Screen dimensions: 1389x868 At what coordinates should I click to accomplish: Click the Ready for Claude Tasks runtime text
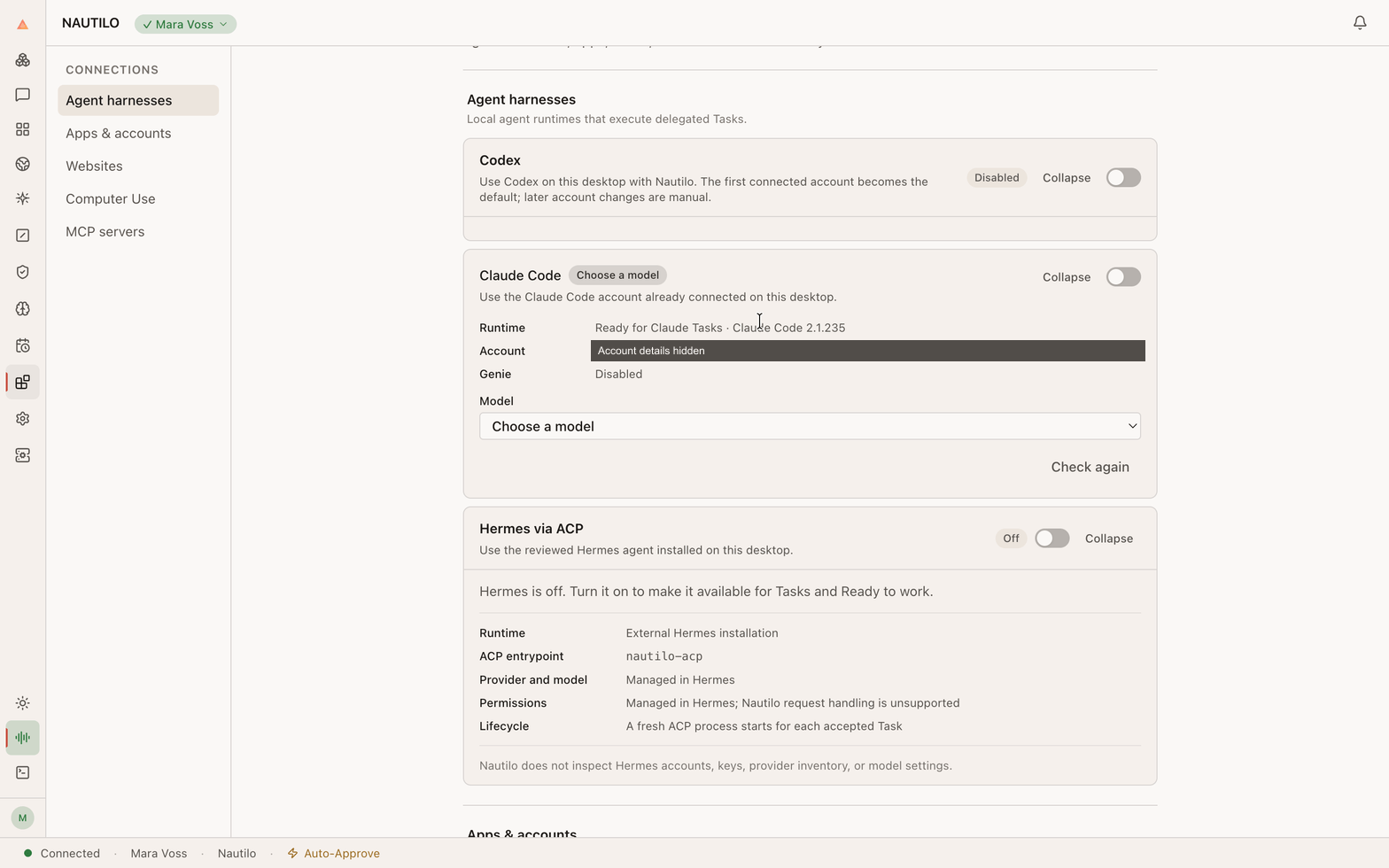[720, 328]
